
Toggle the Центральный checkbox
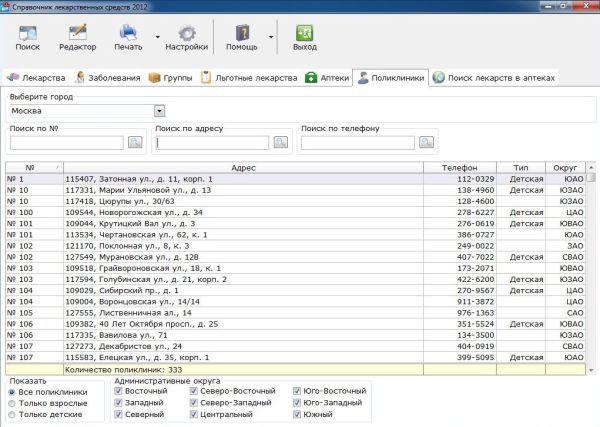[x=194, y=414]
